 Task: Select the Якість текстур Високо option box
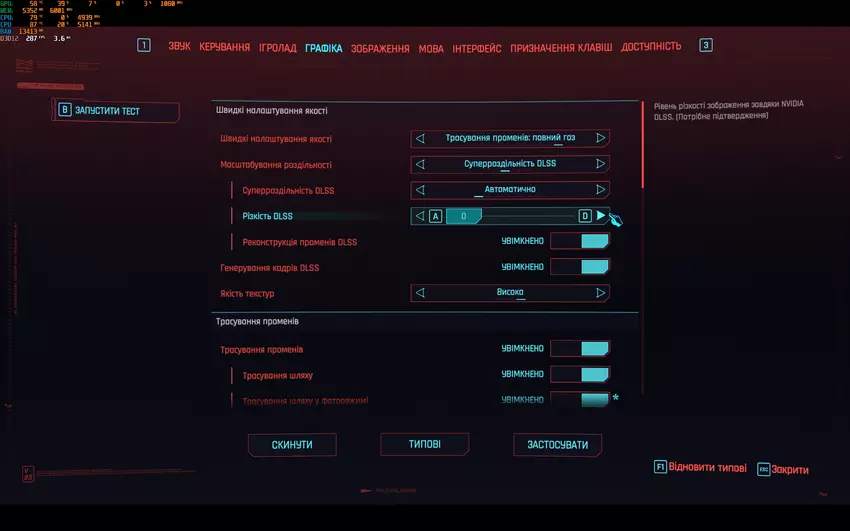tap(510, 293)
